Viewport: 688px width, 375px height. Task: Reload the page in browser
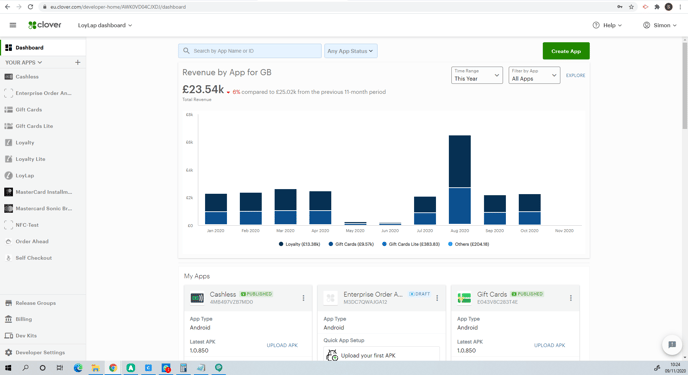click(30, 7)
